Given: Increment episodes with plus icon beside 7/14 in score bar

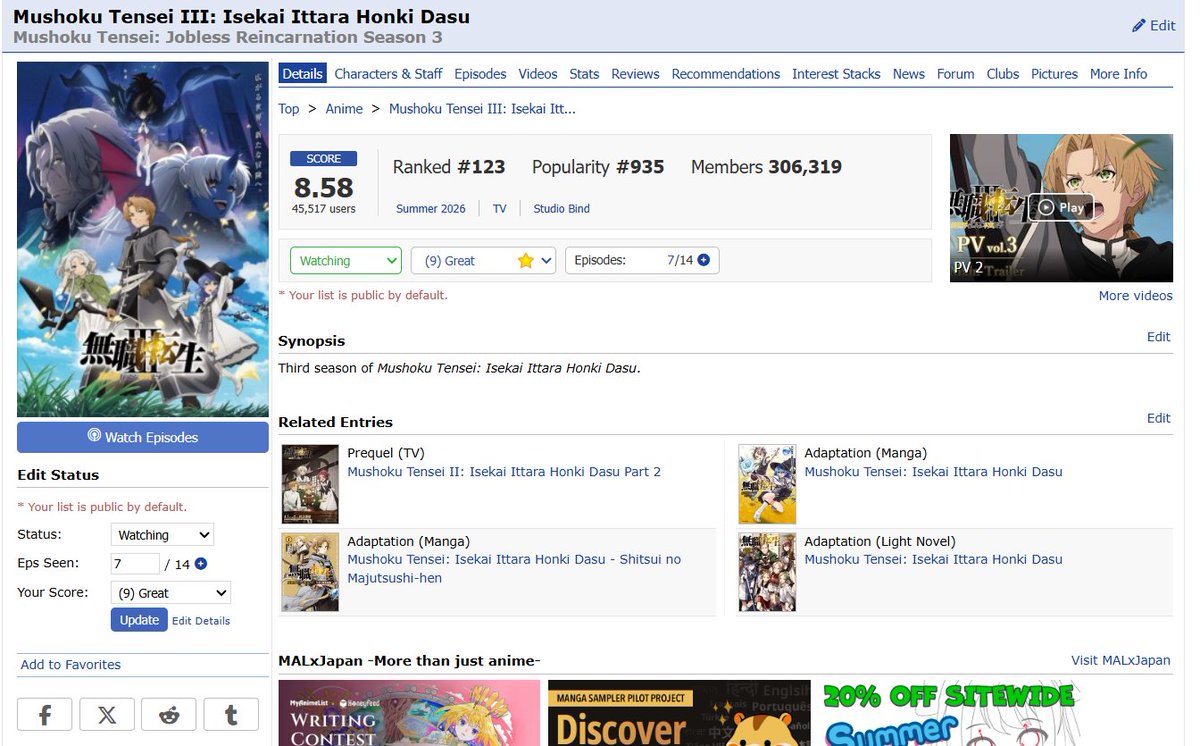Looking at the screenshot, I should (x=704, y=260).
